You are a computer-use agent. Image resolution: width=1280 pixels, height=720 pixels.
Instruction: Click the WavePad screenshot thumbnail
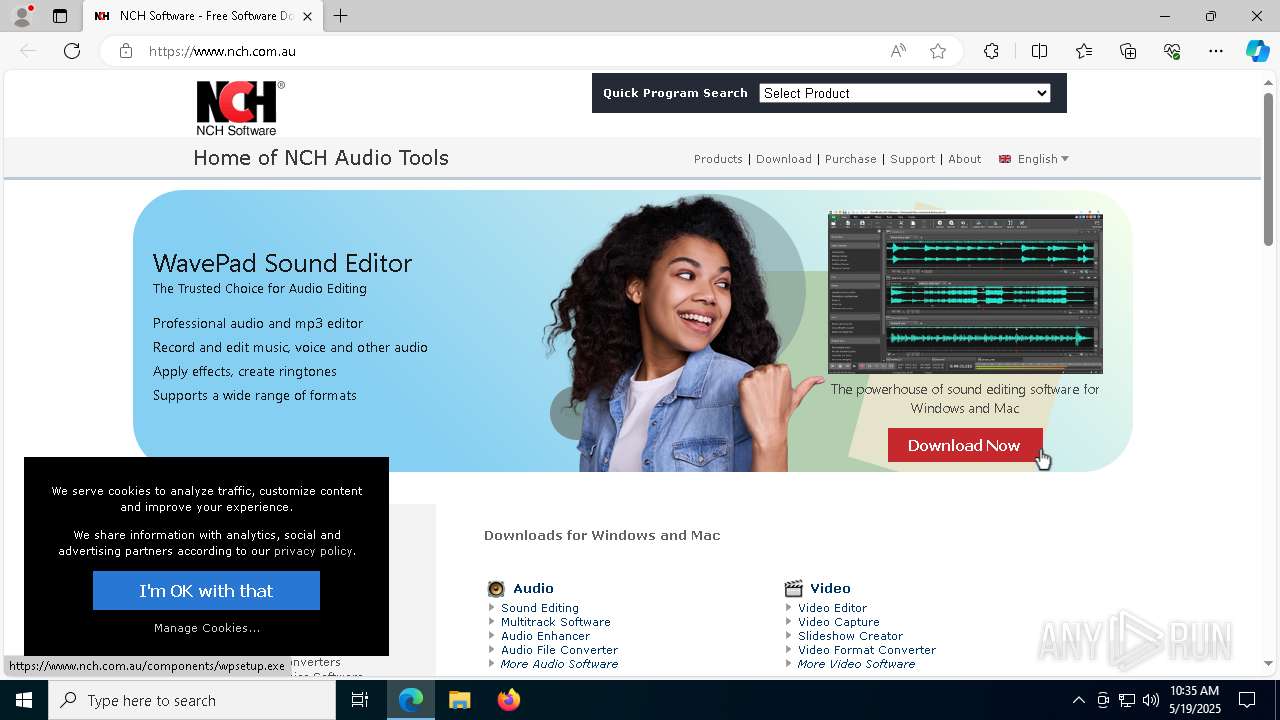tap(965, 292)
